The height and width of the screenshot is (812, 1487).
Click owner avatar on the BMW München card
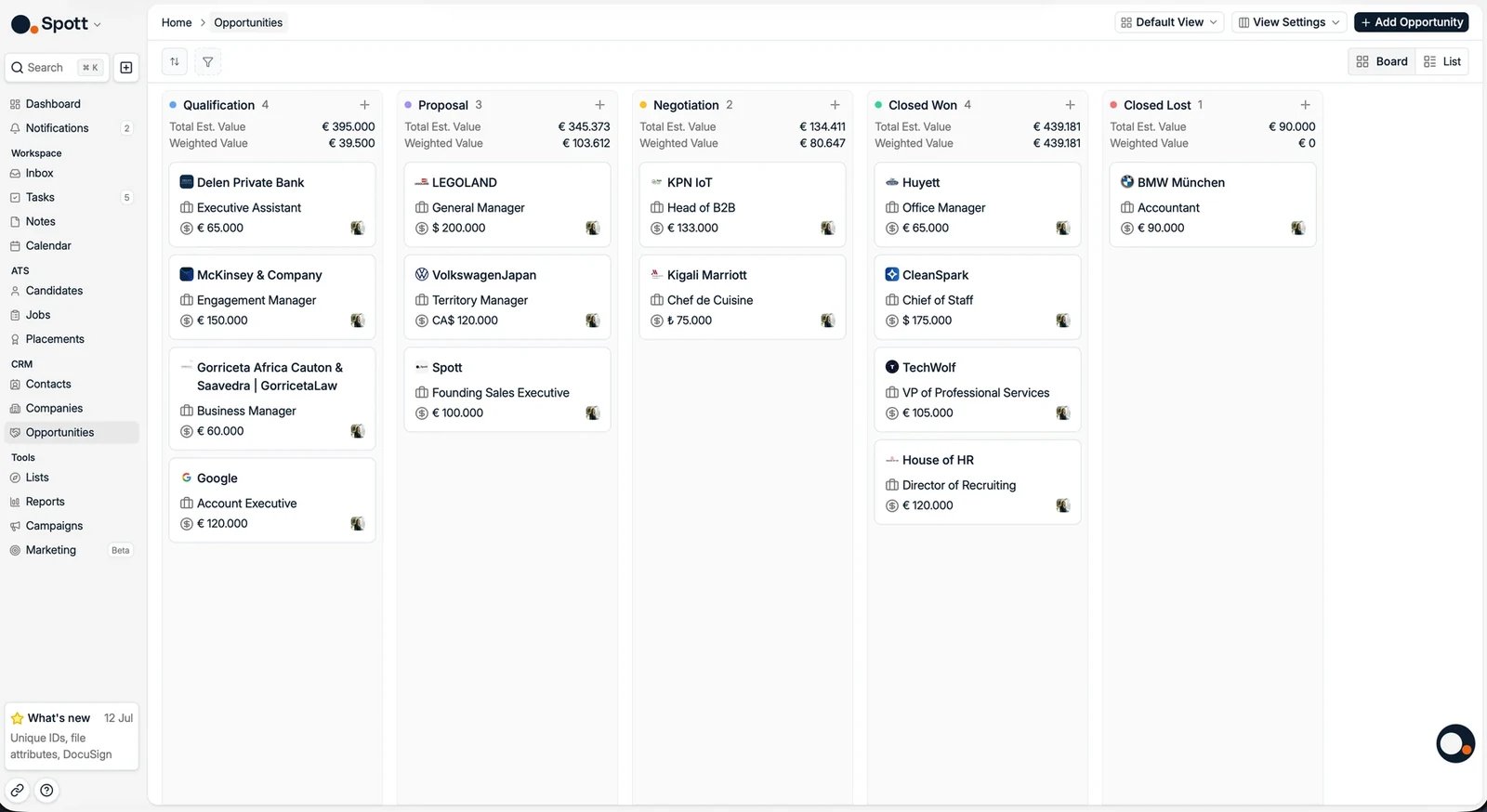1298,228
